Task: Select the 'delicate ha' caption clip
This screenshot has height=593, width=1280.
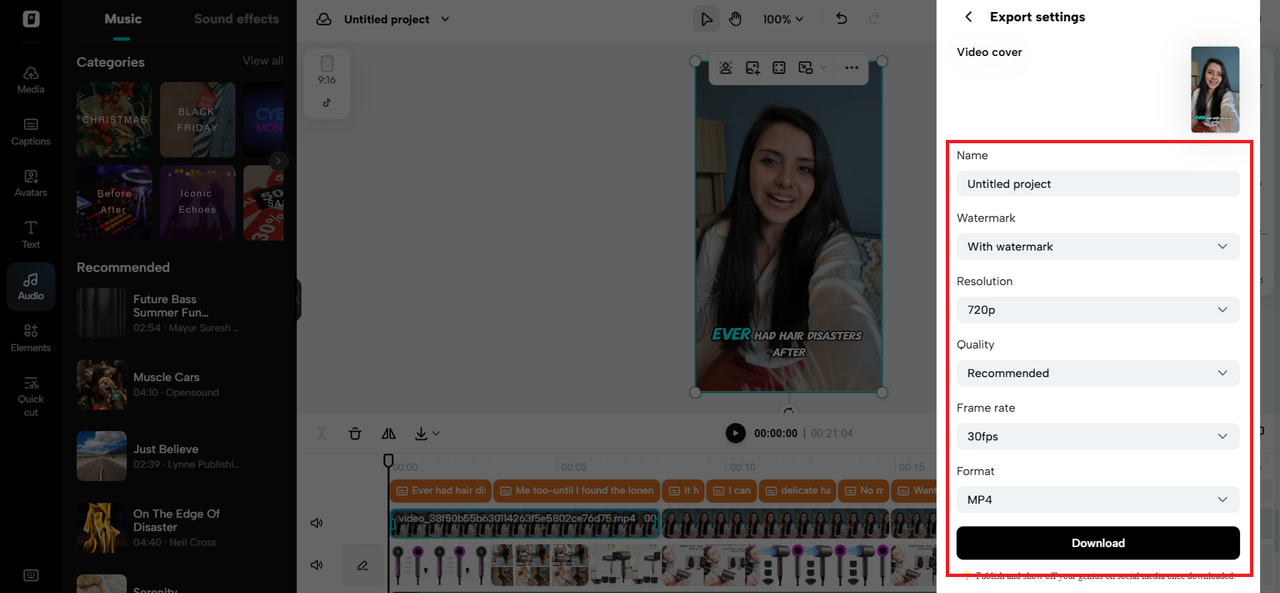Action: [796, 491]
